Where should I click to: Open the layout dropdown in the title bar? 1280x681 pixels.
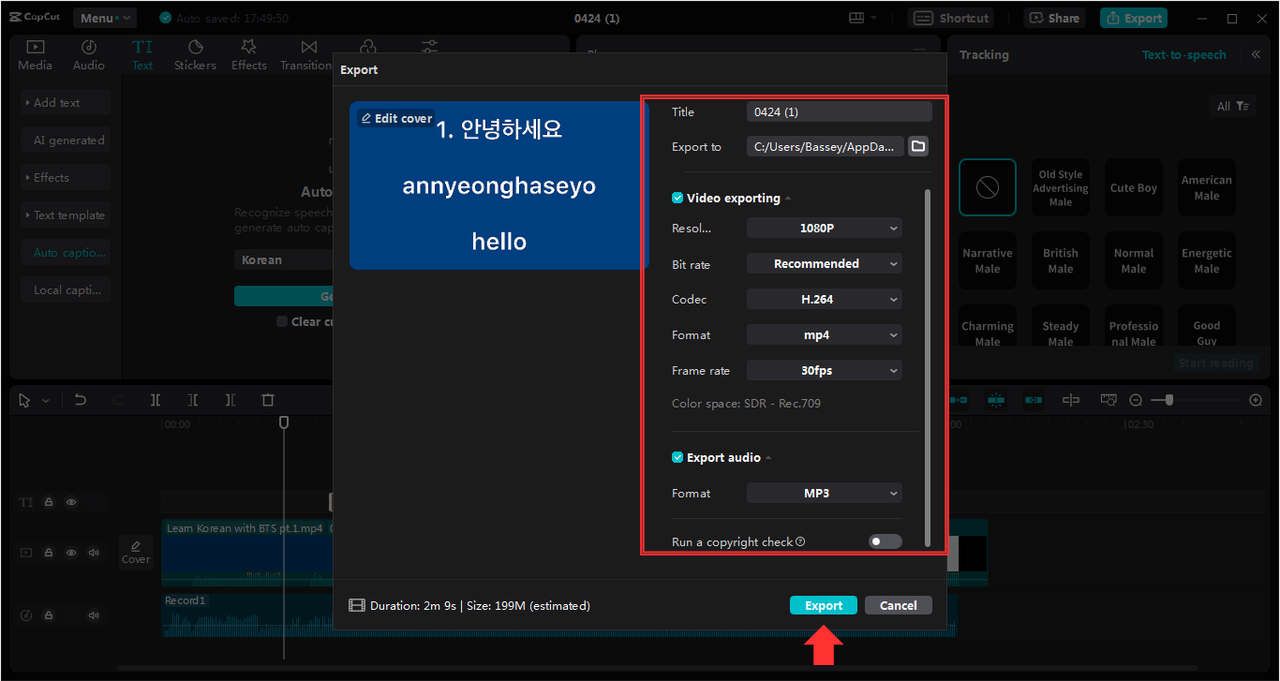(x=862, y=18)
